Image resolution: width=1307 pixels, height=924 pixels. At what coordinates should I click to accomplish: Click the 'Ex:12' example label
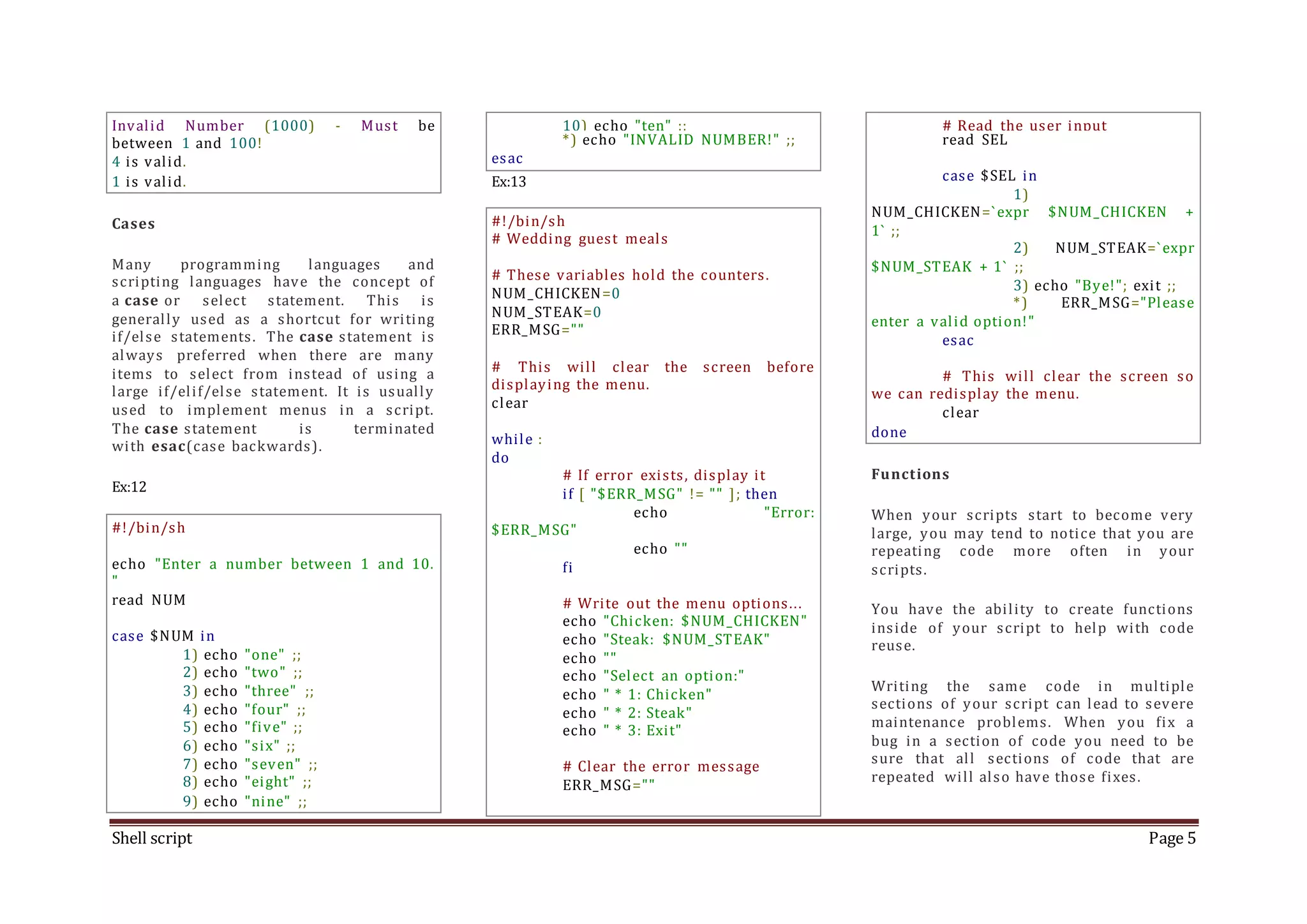coord(129,487)
